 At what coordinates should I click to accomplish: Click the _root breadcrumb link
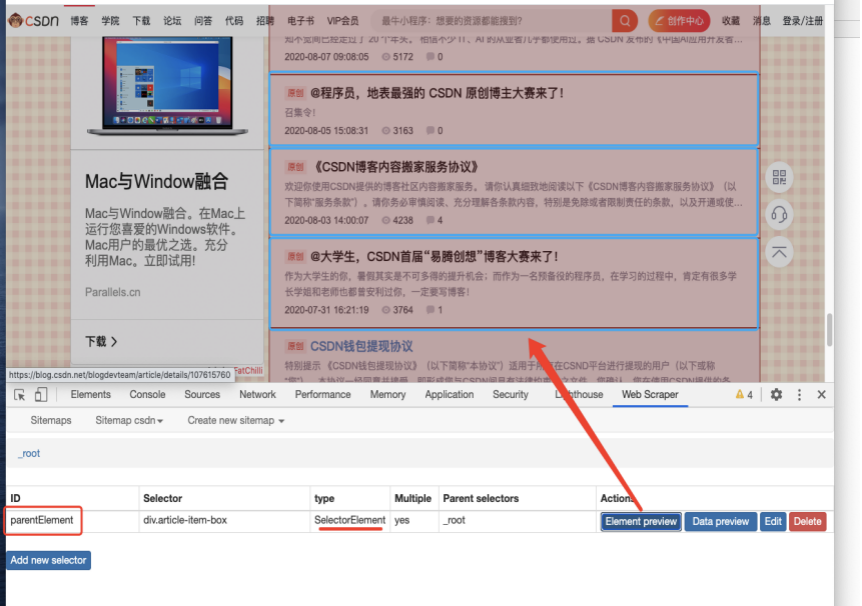[29, 453]
